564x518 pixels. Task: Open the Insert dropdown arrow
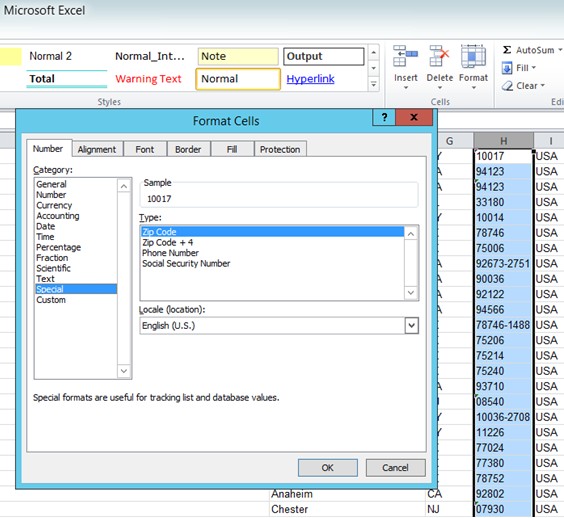click(406, 87)
